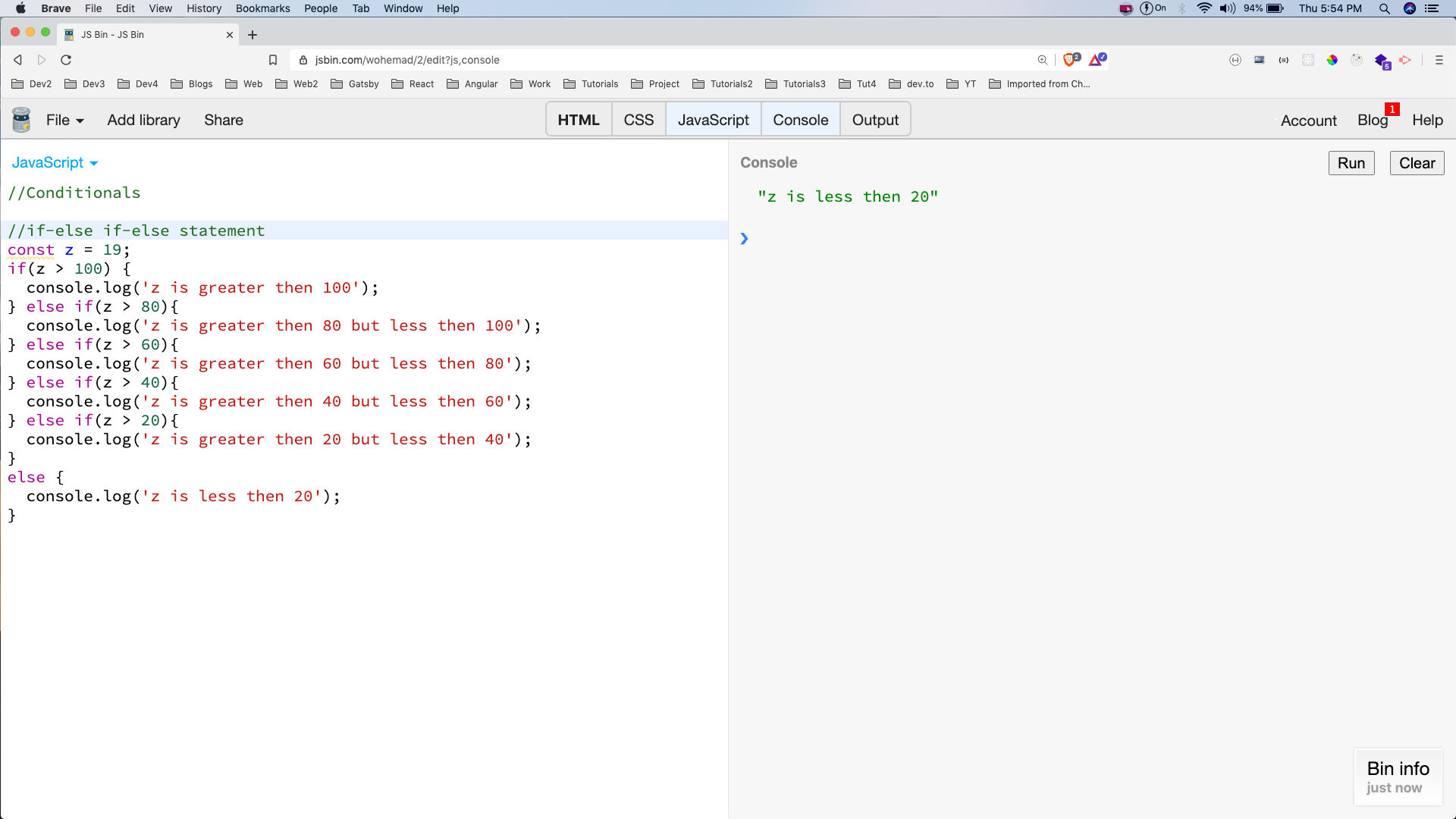Viewport: 1456px width, 819px height.
Task: Open the History menu
Action: [204, 8]
